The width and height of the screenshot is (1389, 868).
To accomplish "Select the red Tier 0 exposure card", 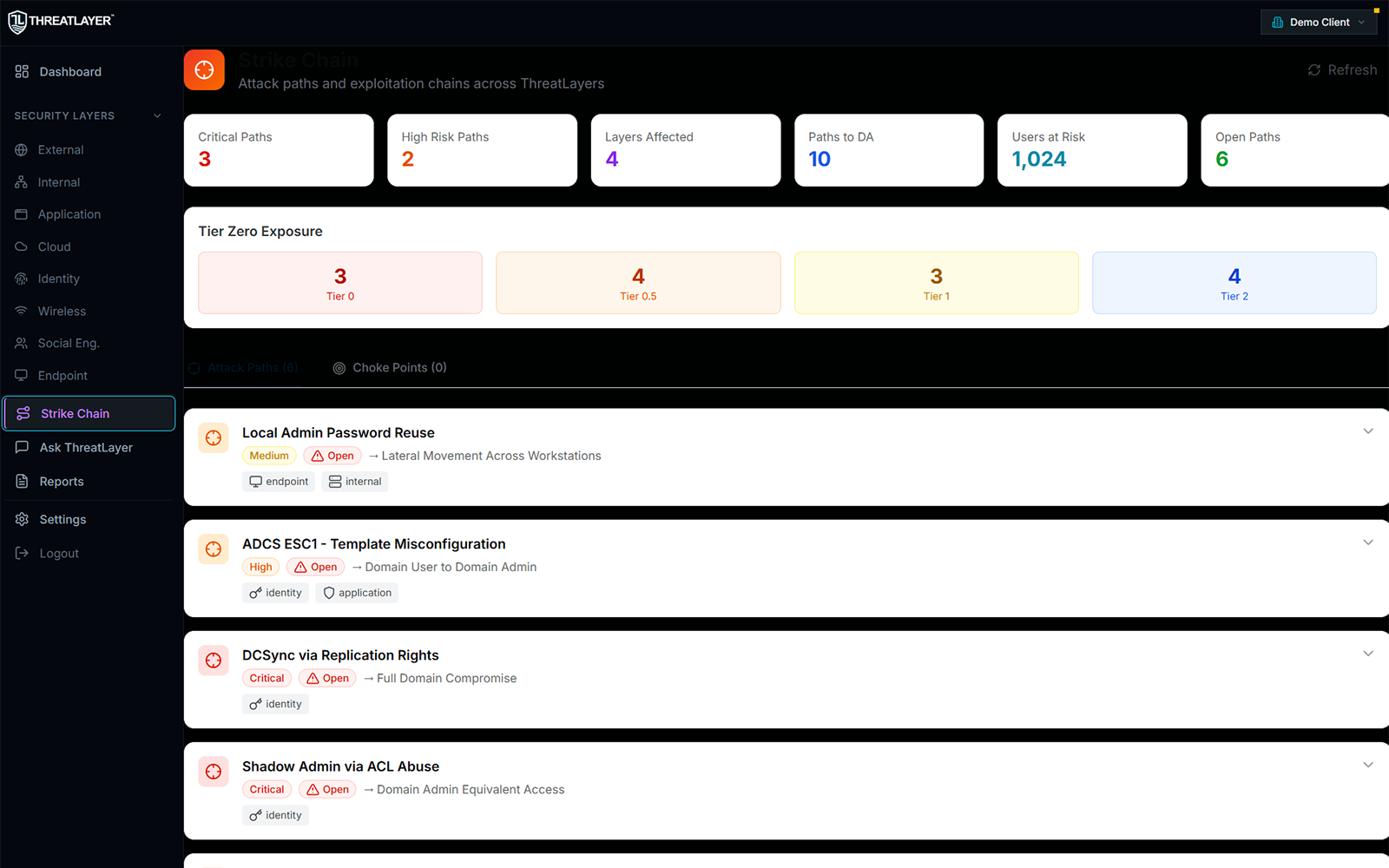I will coord(339,282).
